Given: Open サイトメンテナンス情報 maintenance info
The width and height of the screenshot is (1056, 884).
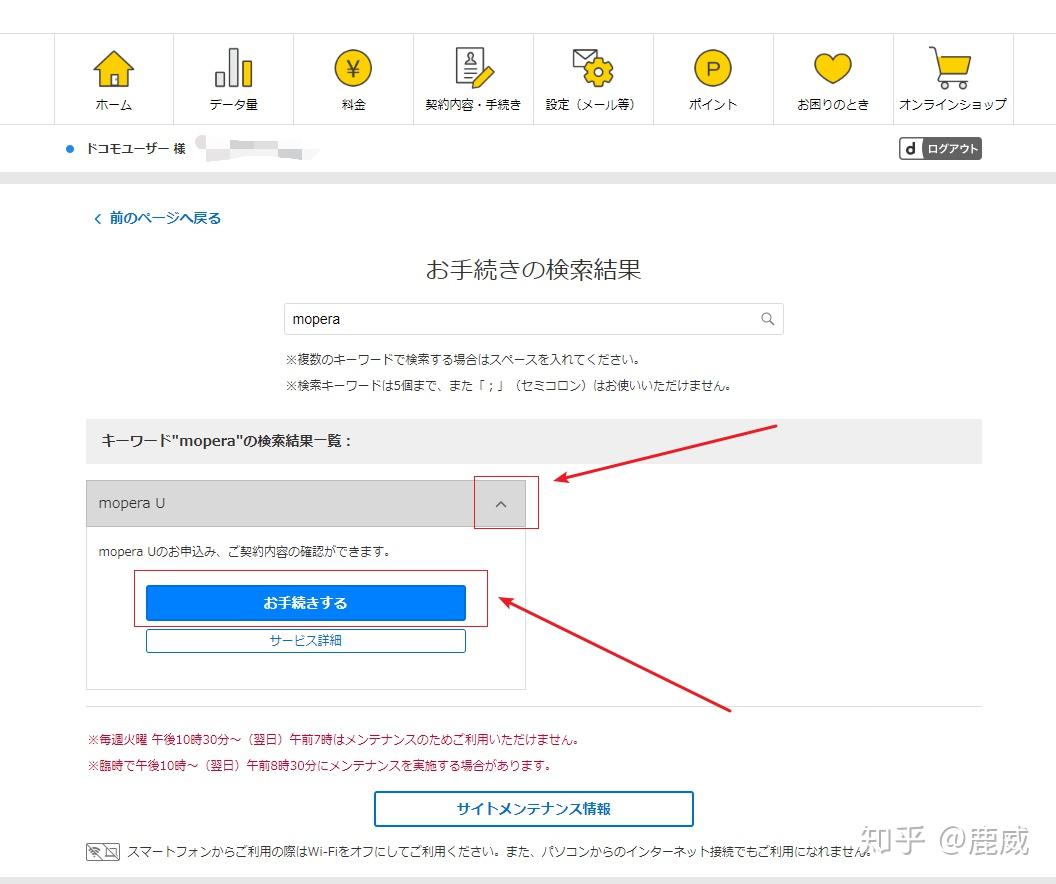Looking at the screenshot, I should (x=534, y=810).
